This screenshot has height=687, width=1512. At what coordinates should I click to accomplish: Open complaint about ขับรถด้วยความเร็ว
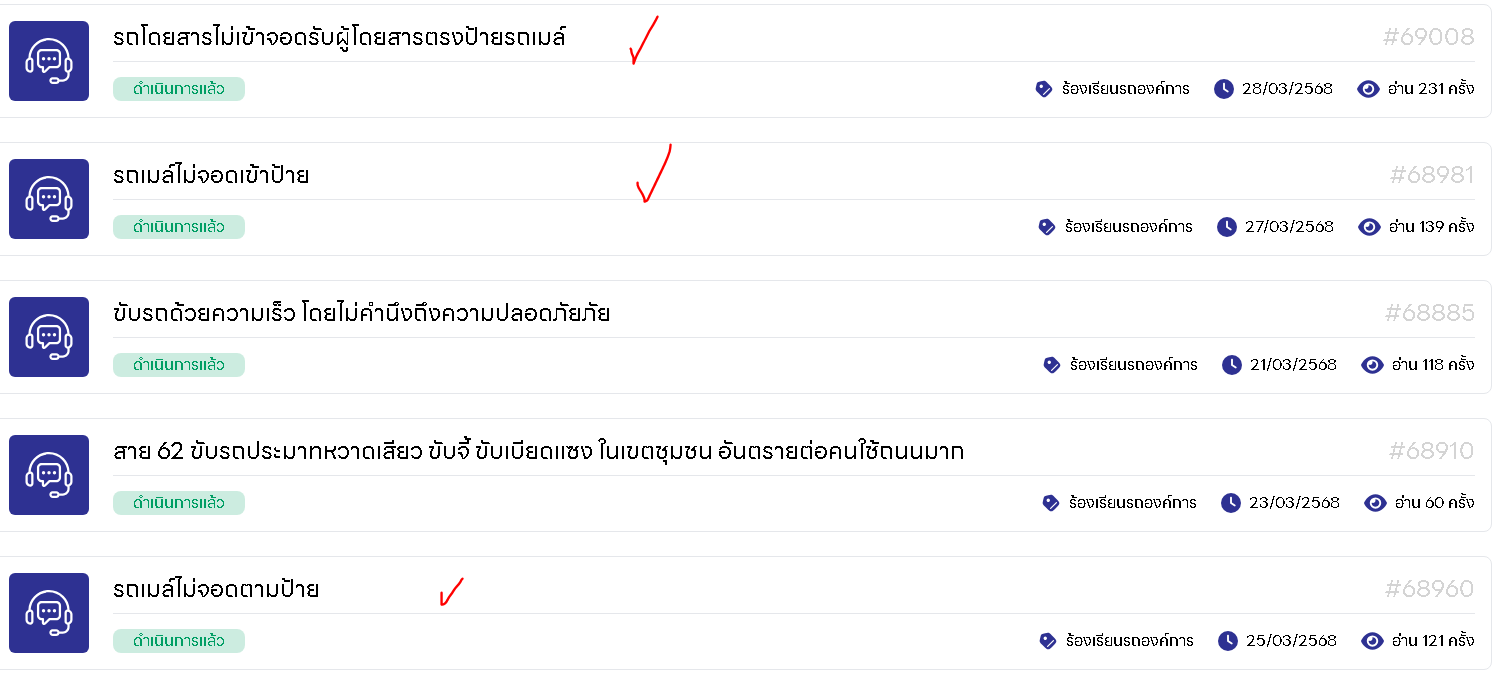[362, 314]
